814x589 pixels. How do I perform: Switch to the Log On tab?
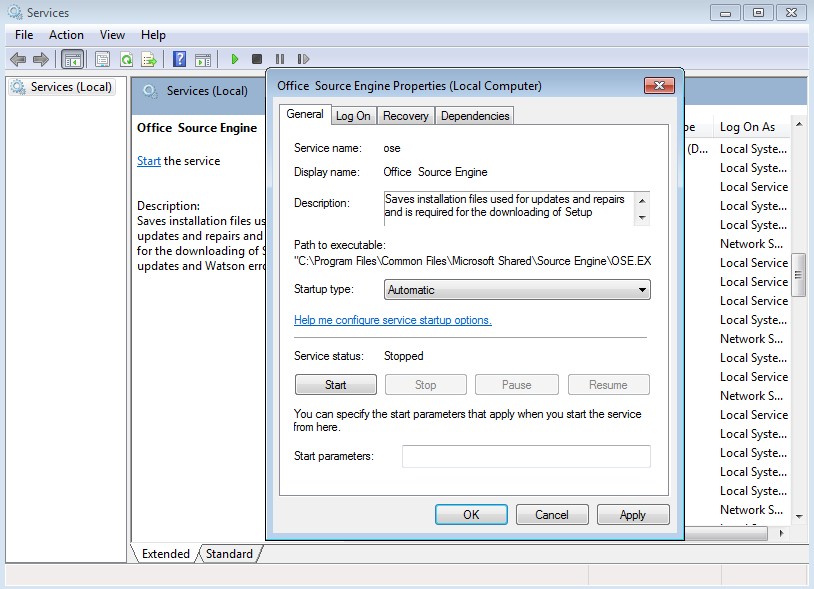pos(353,116)
